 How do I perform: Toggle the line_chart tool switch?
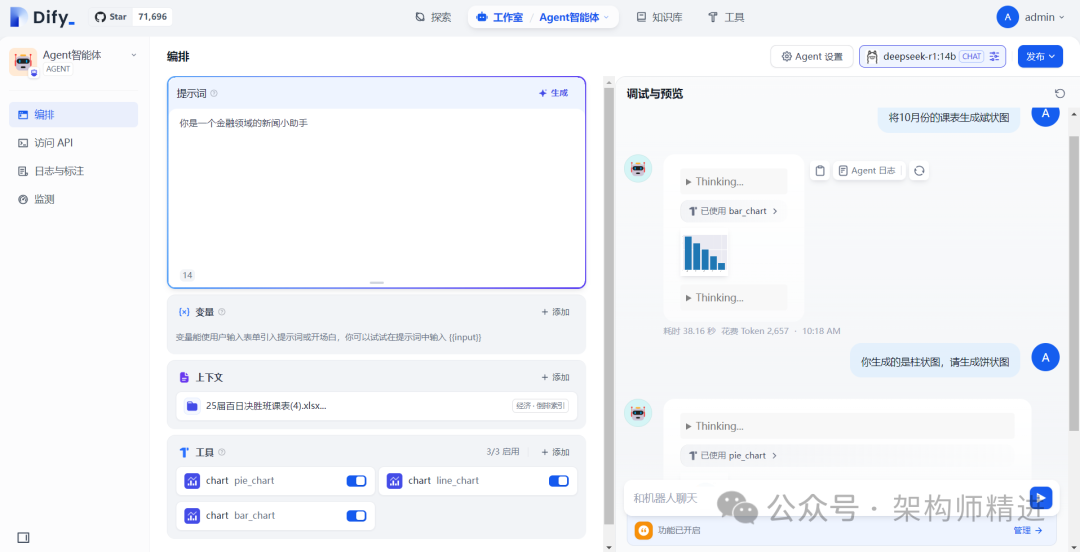point(559,481)
